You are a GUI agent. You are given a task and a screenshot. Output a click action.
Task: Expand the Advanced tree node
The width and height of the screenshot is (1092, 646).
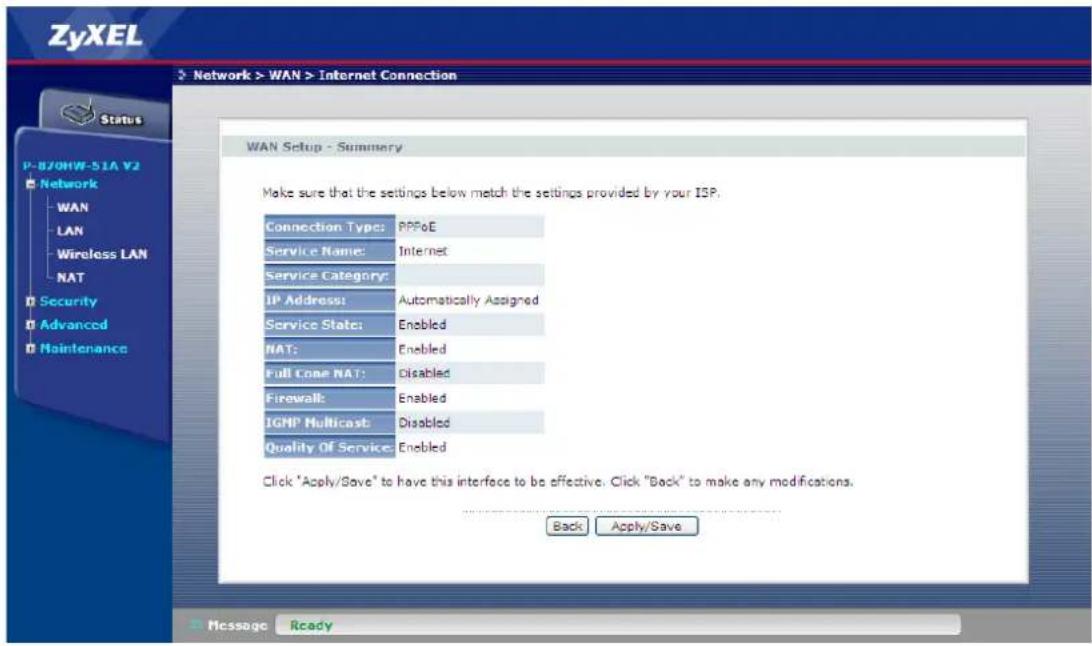point(30,325)
